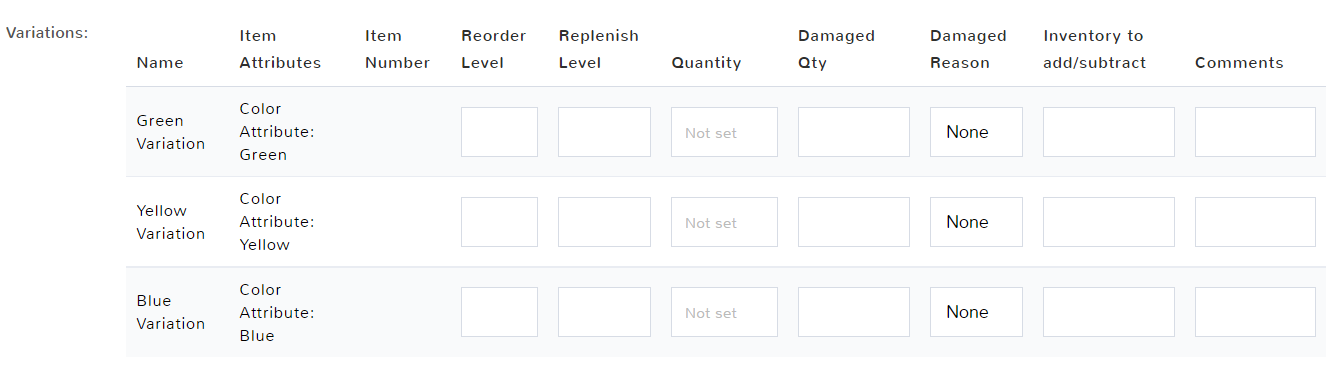The height and width of the screenshot is (381, 1335).
Task: Select Inventory to add/subtract field for Green Variation
Action: click(x=1109, y=132)
